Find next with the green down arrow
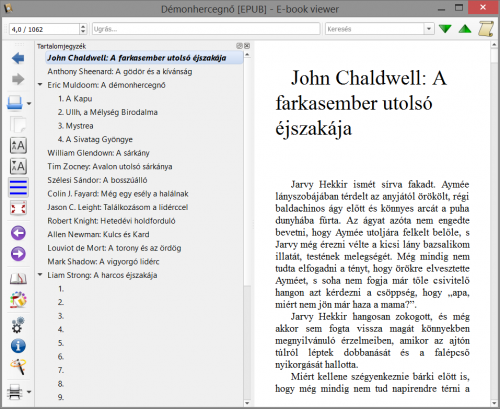 pyautogui.click(x=445, y=29)
